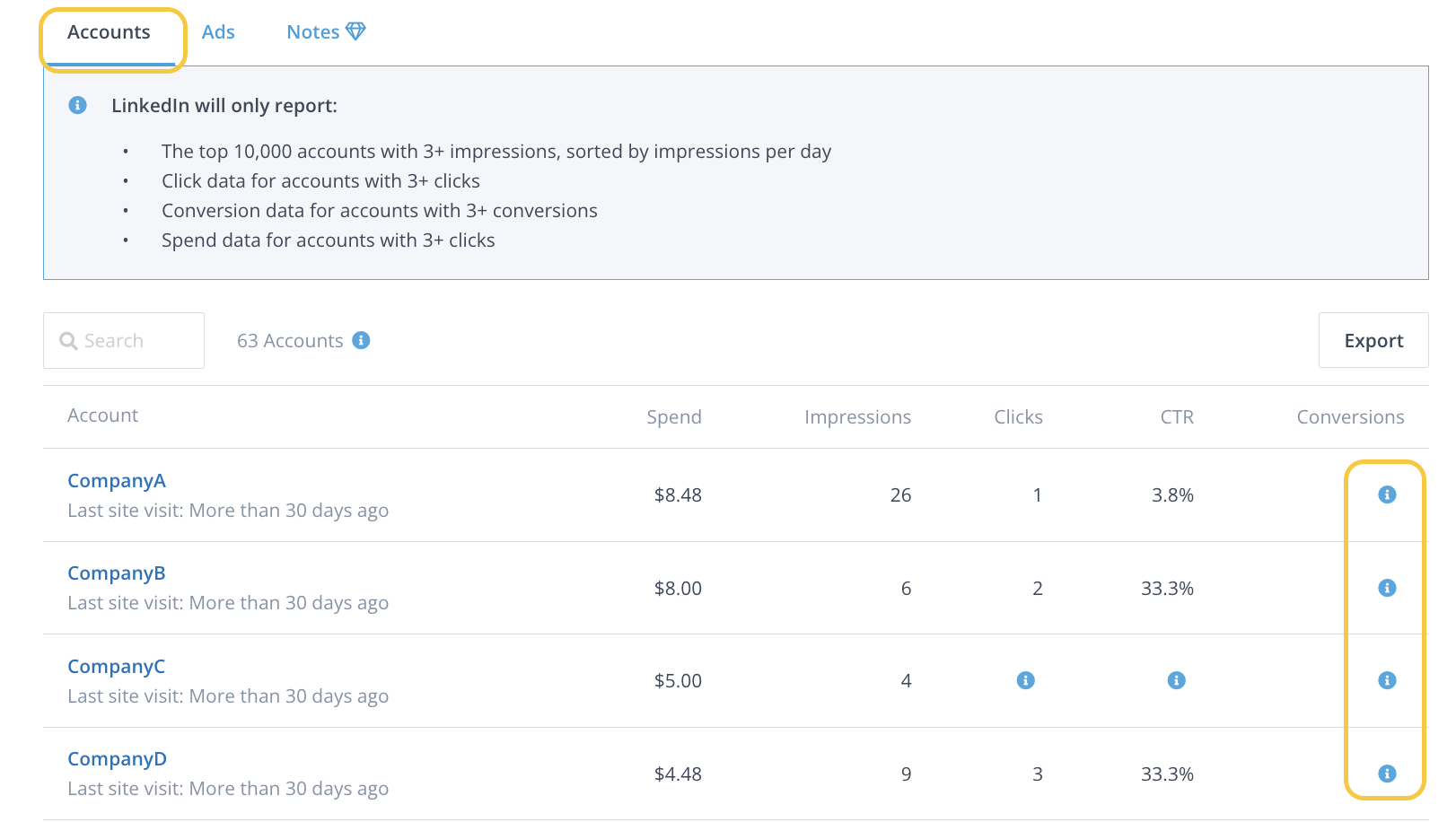Image resolution: width=1456 pixels, height=822 pixels.
Task: Click CompanyC CTR info icon
Action: (x=1176, y=680)
